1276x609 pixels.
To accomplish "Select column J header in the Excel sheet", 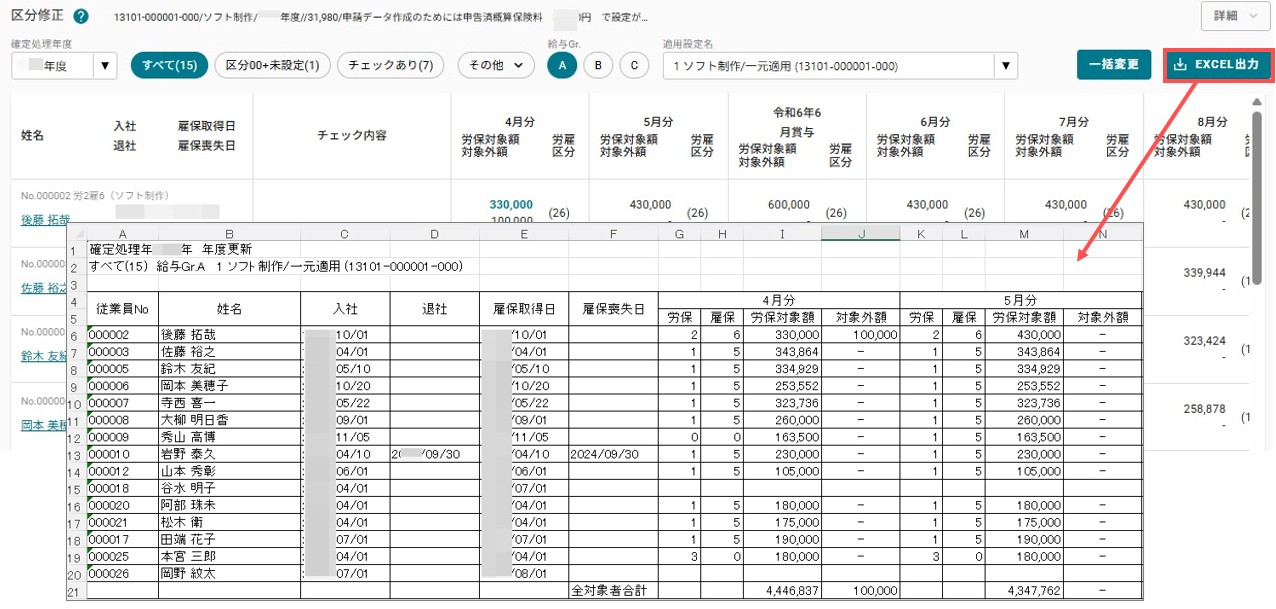I will [x=860, y=233].
